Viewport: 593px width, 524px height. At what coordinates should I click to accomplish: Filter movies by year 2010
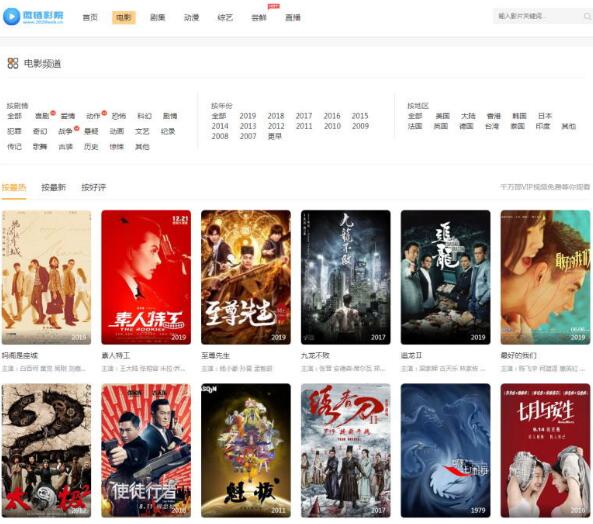332,126
